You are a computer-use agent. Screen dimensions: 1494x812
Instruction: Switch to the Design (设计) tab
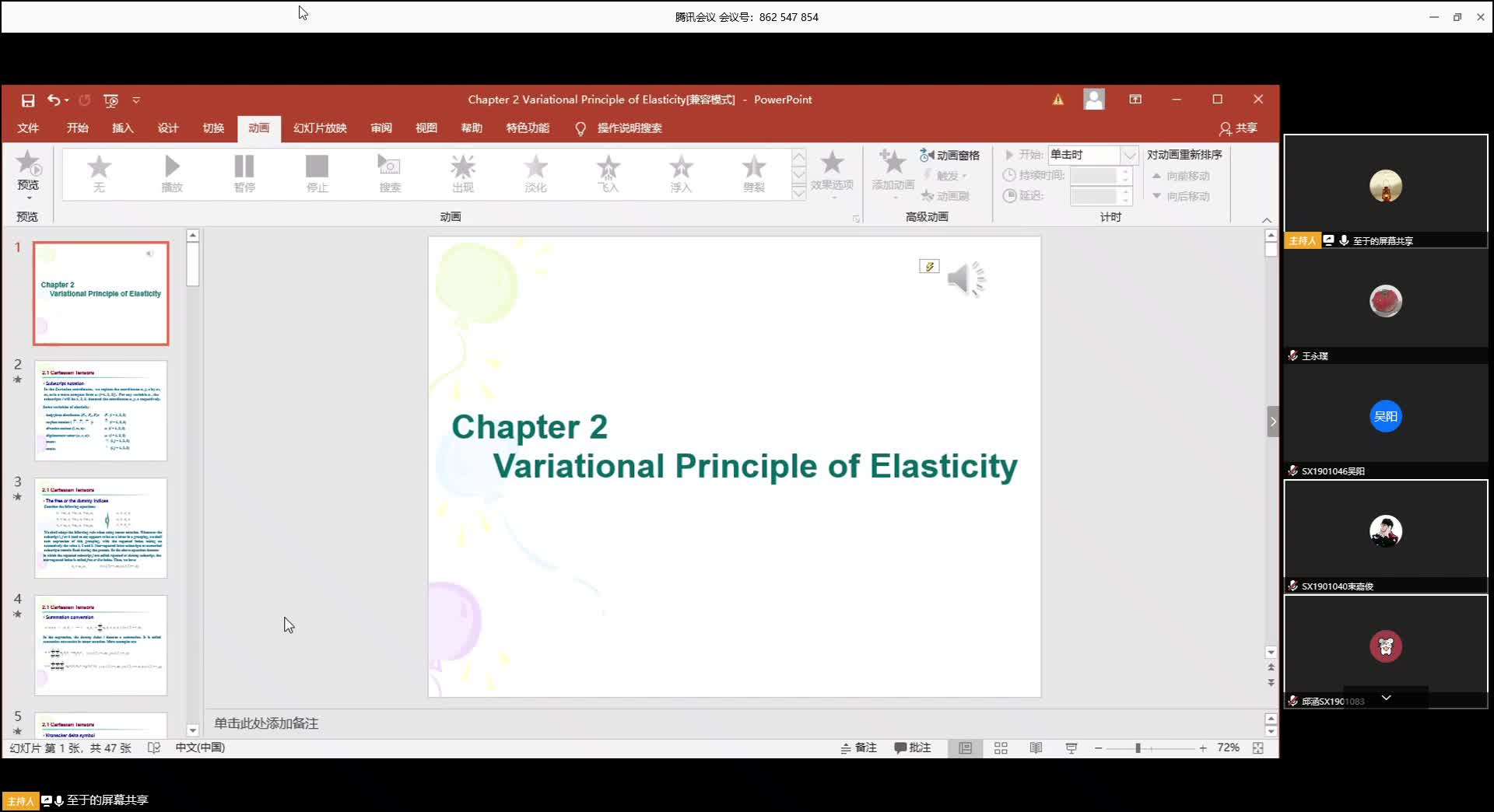pyautogui.click(x=167, y=128)
